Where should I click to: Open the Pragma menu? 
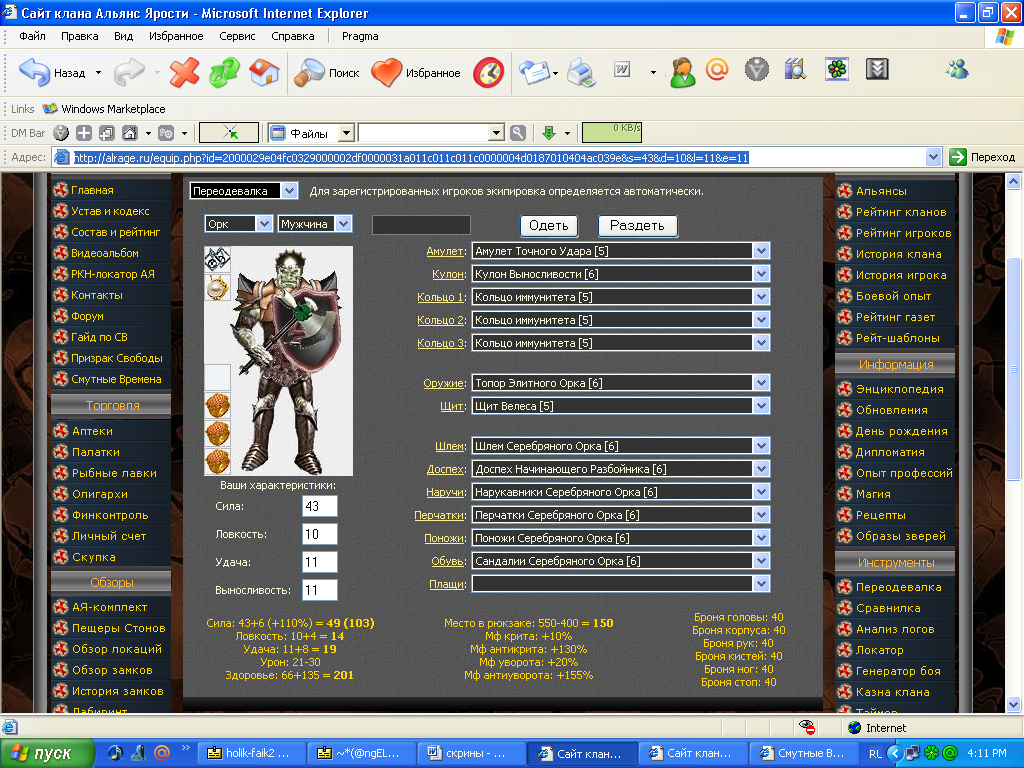pos(360,36)
